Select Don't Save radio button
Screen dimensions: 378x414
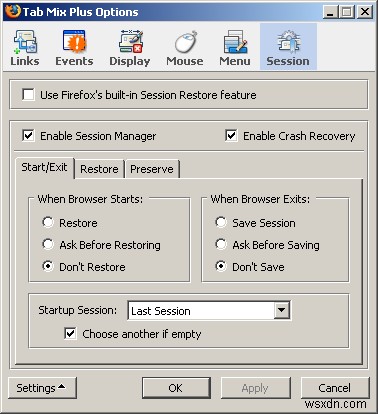pos(221,266)
